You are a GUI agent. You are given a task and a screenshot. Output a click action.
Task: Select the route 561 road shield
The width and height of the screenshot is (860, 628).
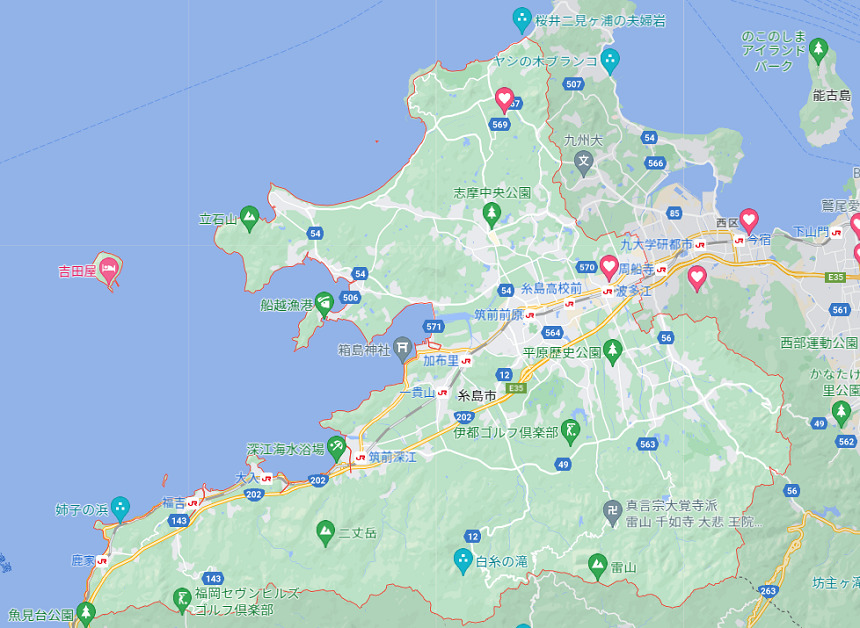(x=840, y=310)
